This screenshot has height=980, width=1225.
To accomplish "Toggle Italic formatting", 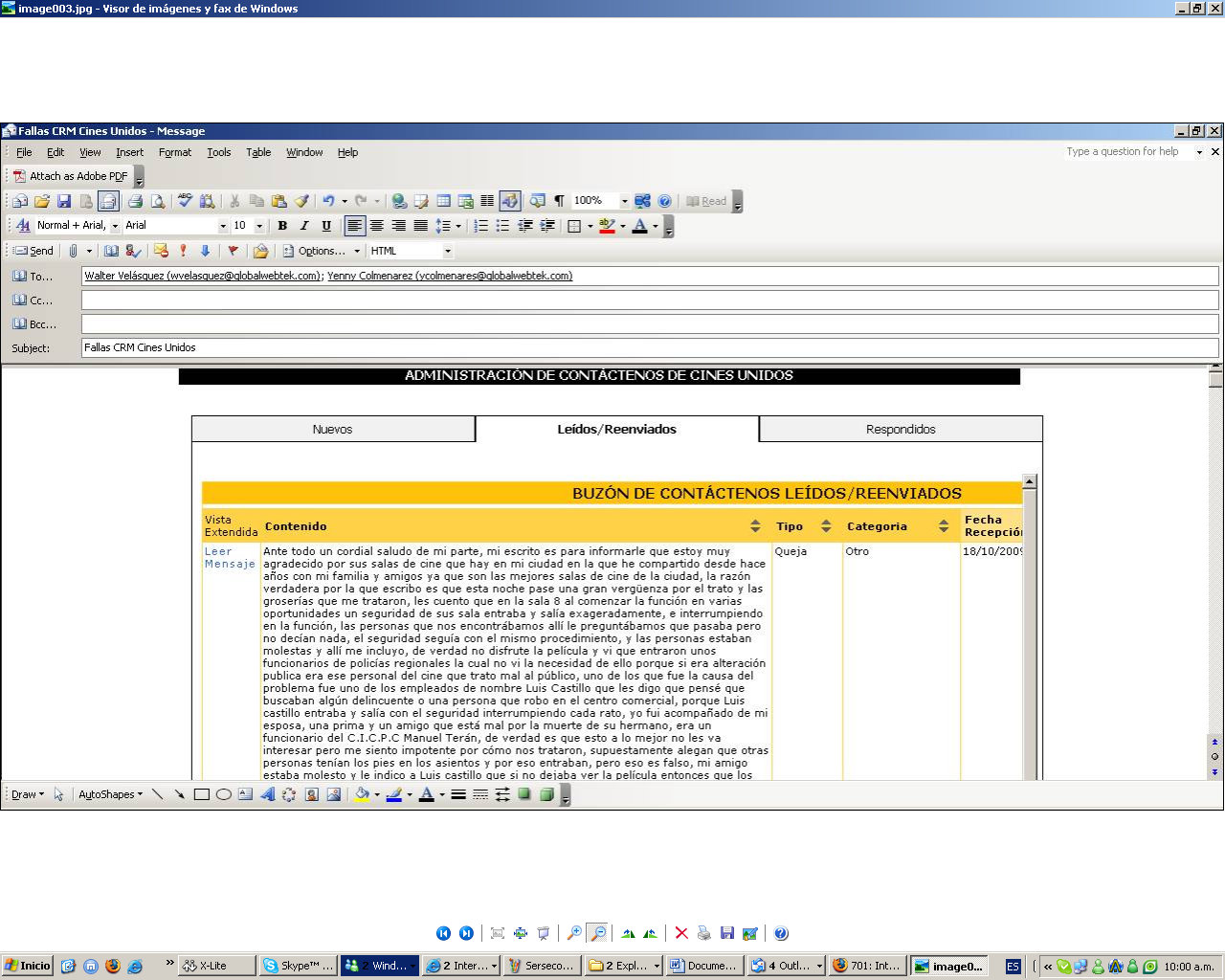I will [x=304, y=226].
